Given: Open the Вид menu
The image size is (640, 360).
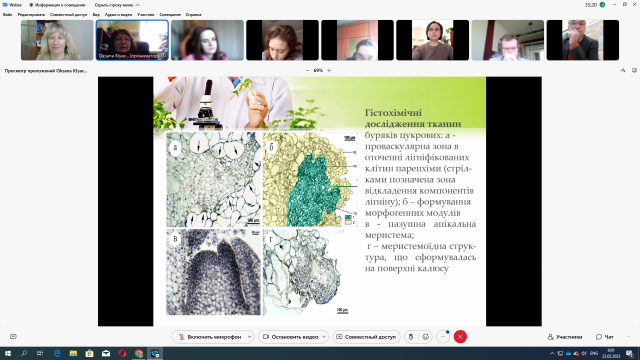Looking at the screenshot, I should click(x=96, y=15).
